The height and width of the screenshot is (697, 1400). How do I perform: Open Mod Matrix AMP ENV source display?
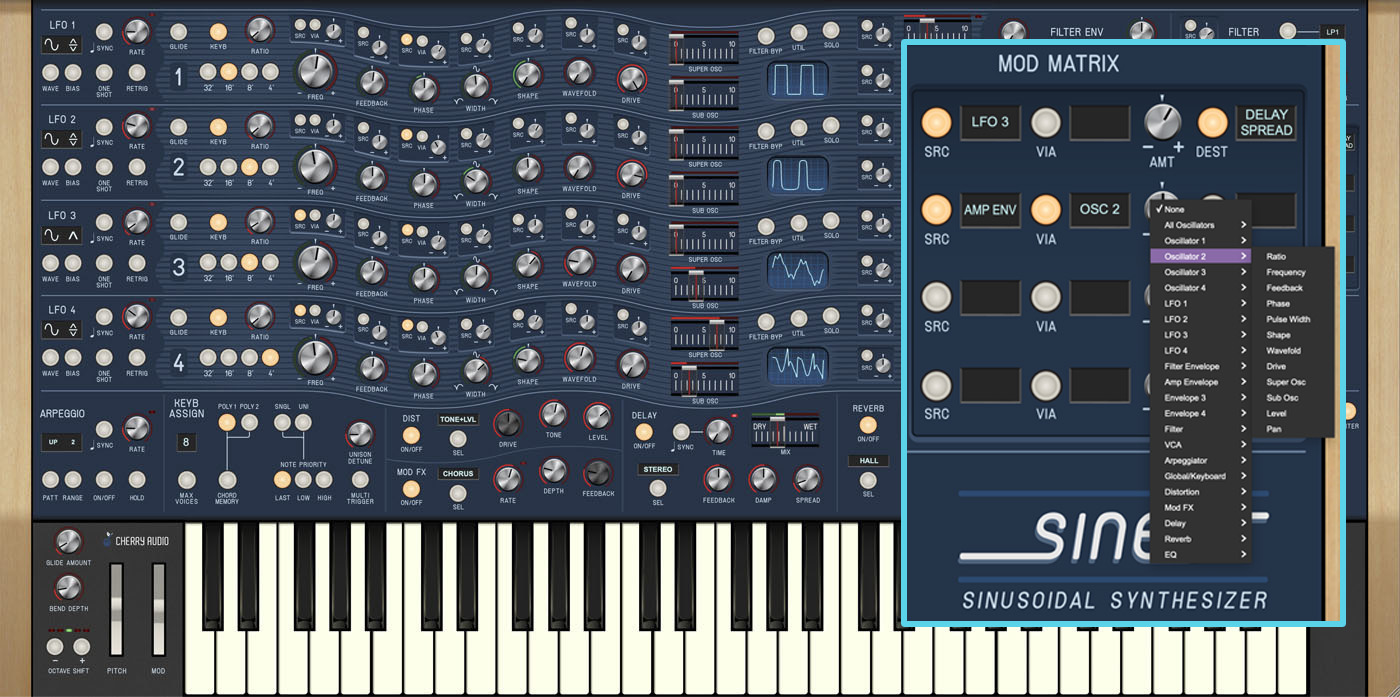coord(990,210)
